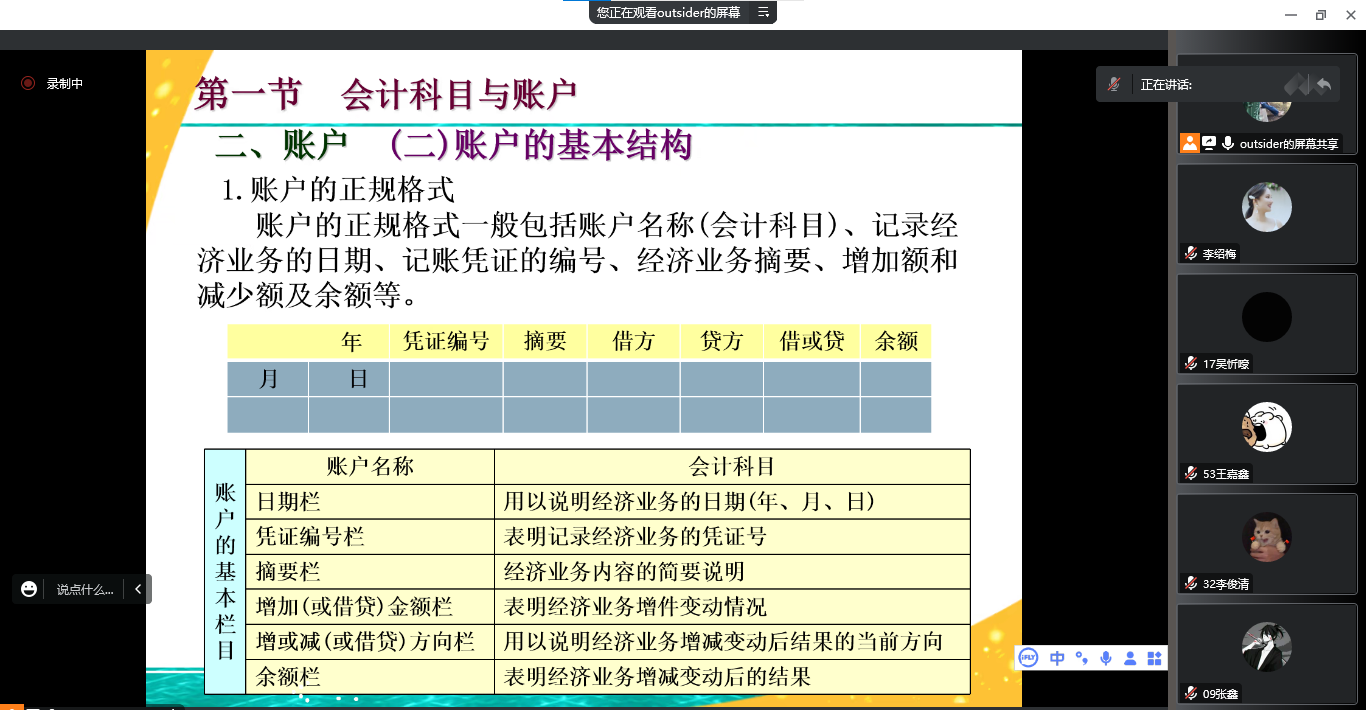
Task: Select participant 17吴忻嵘's tile
Action: (1266, 323)
